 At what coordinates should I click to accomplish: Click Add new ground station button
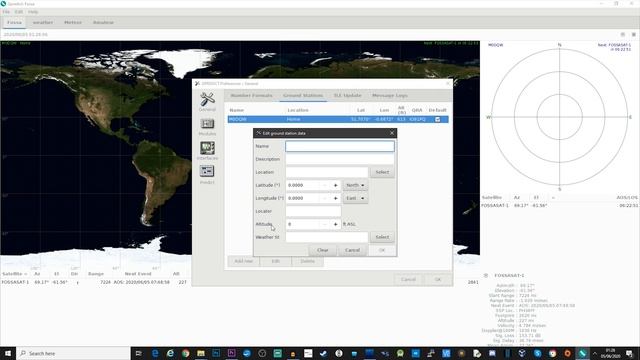pos(244,261)
